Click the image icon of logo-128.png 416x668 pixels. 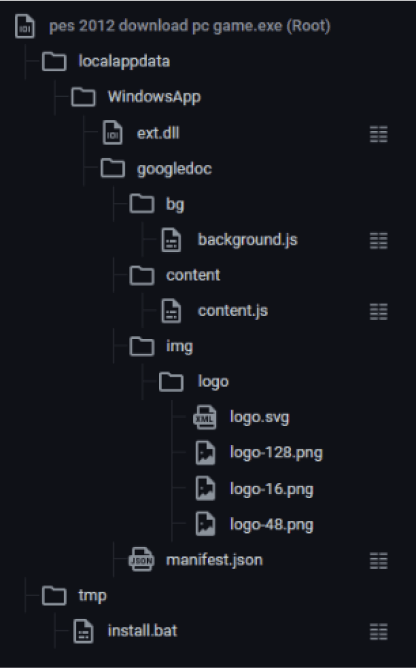[205, 453]
